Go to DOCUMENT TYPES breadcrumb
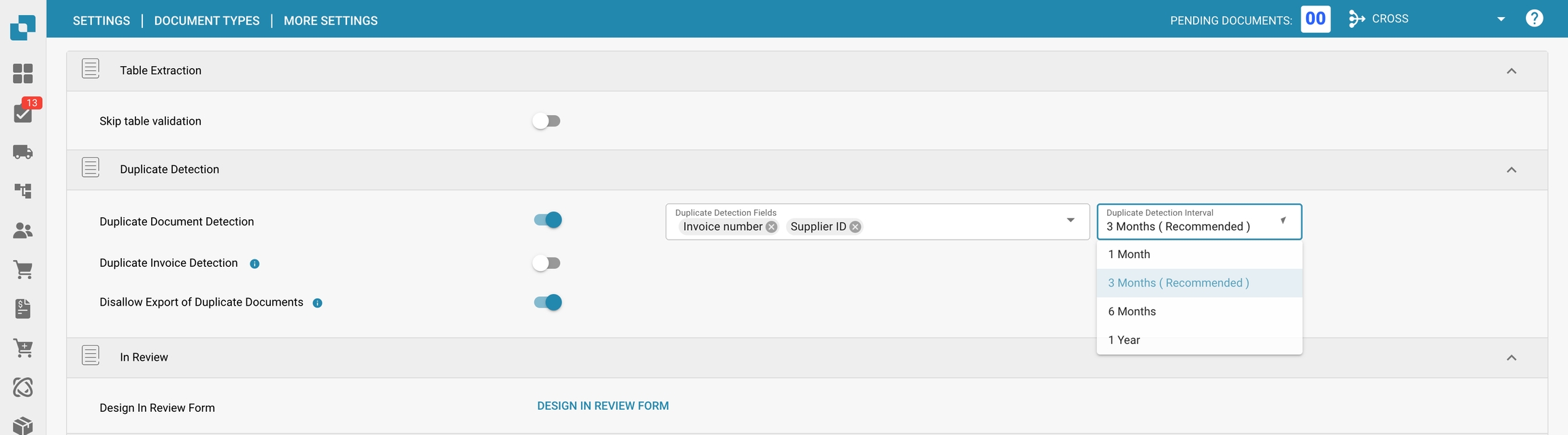 point(207,21)
